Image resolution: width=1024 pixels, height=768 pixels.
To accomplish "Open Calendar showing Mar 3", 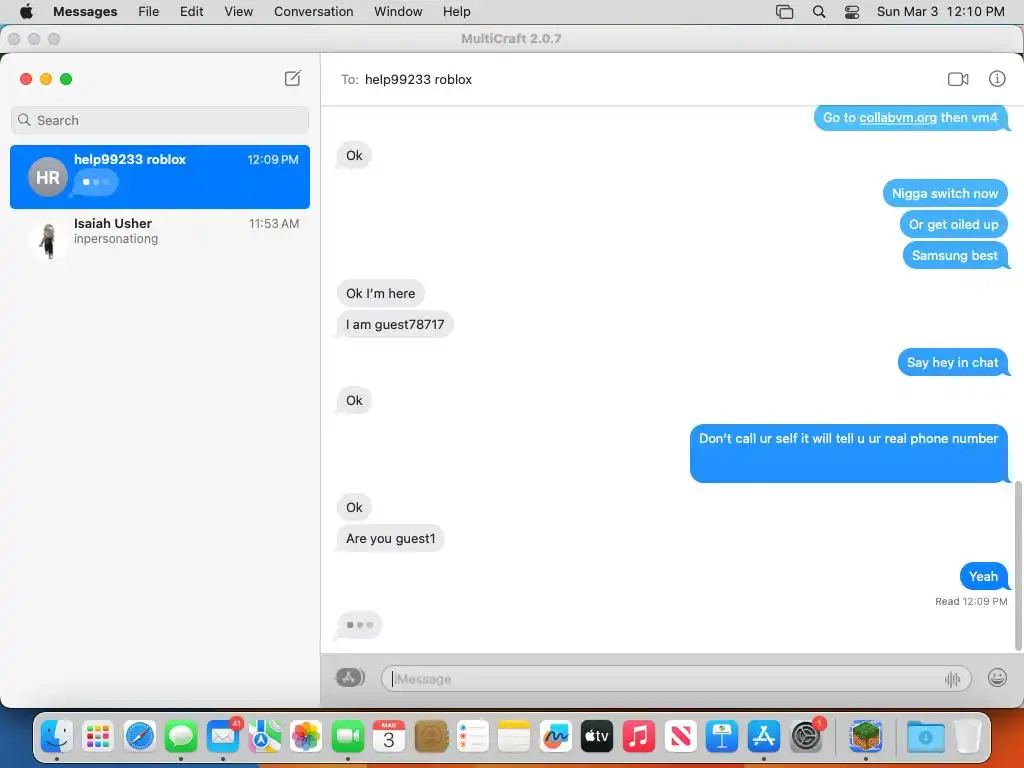I will (389, 737).
